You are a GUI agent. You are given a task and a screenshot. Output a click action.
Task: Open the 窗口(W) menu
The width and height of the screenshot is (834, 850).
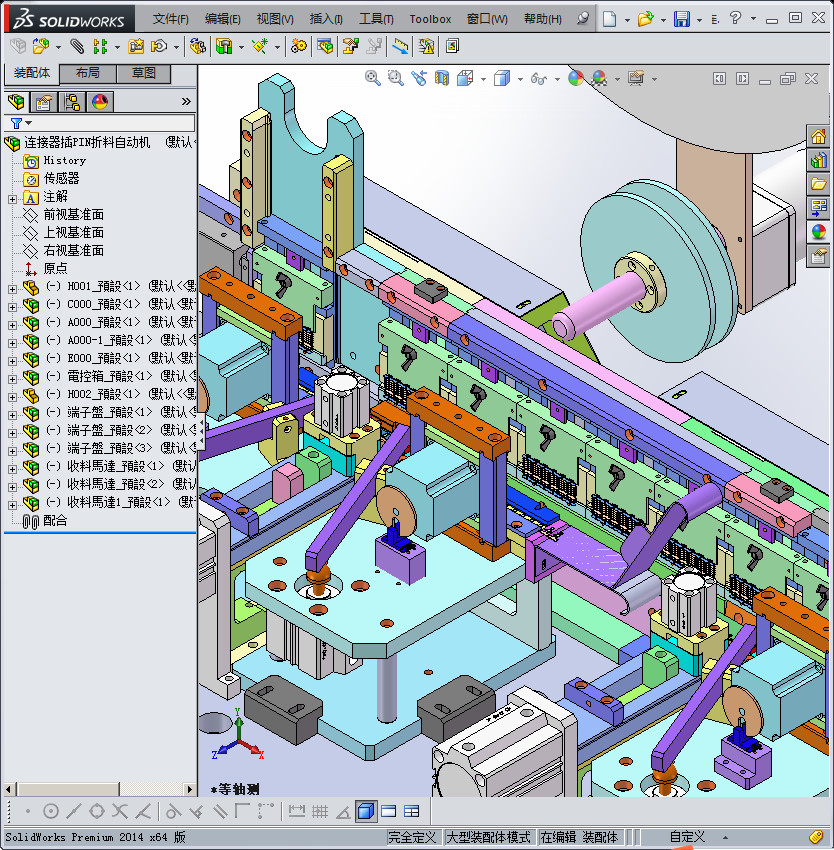[x=487, y=19]
